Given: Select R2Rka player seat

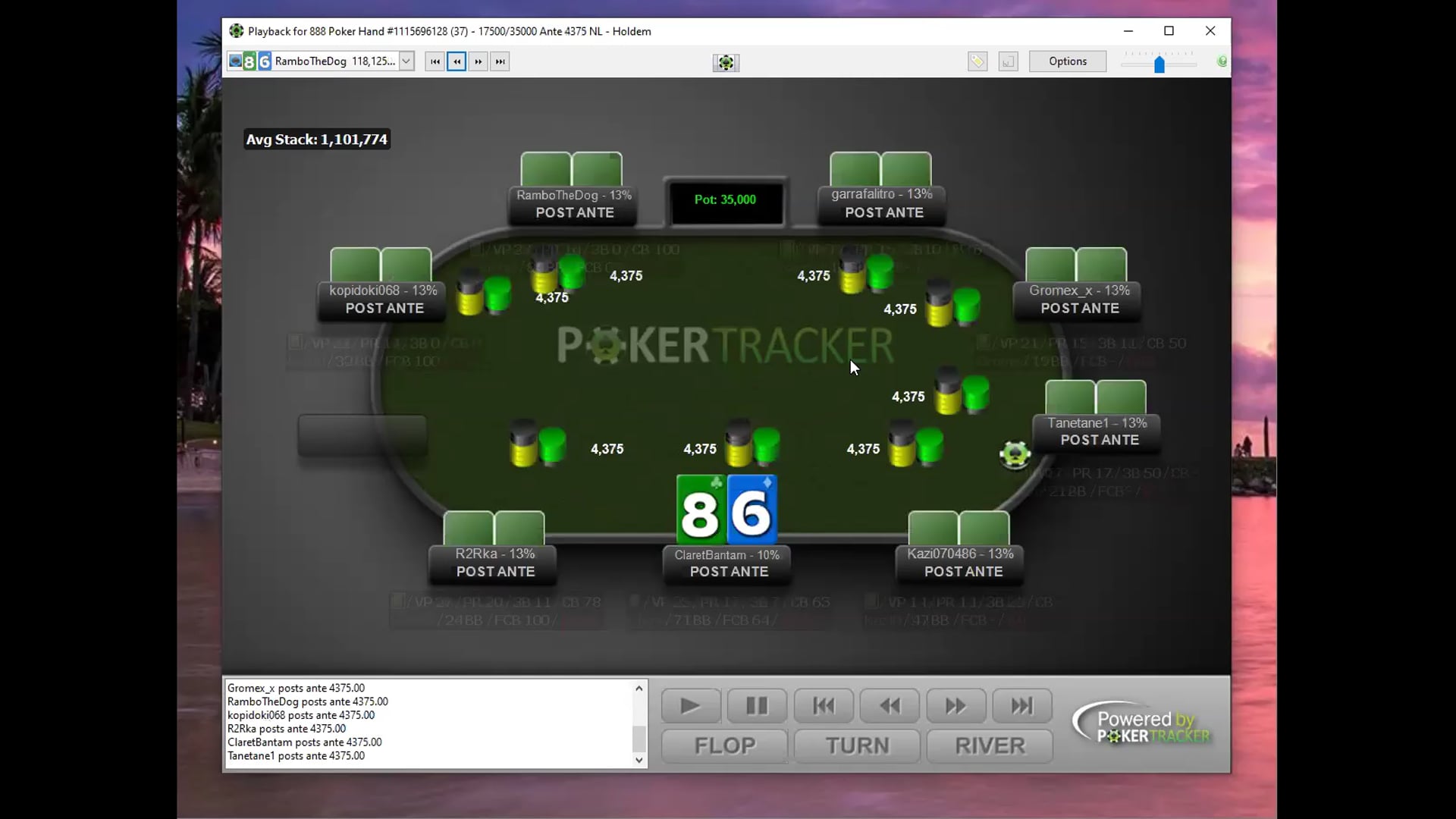Looking at the screenshot, I should coord(494,563).
